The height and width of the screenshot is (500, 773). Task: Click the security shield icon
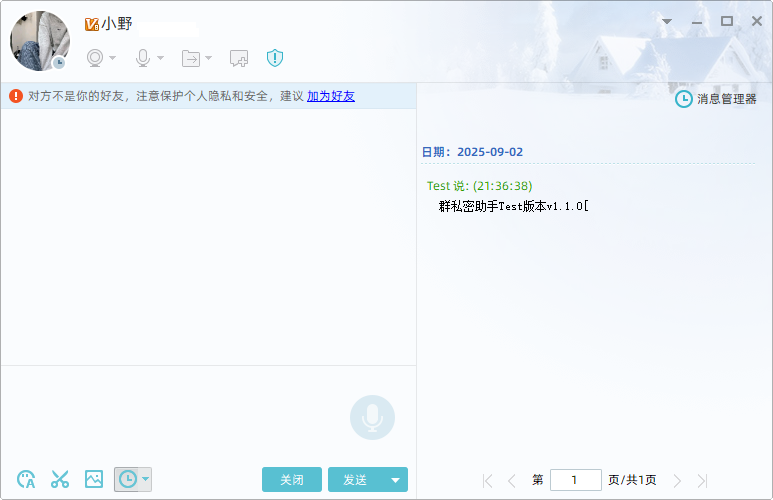click(x=275, y=58)
